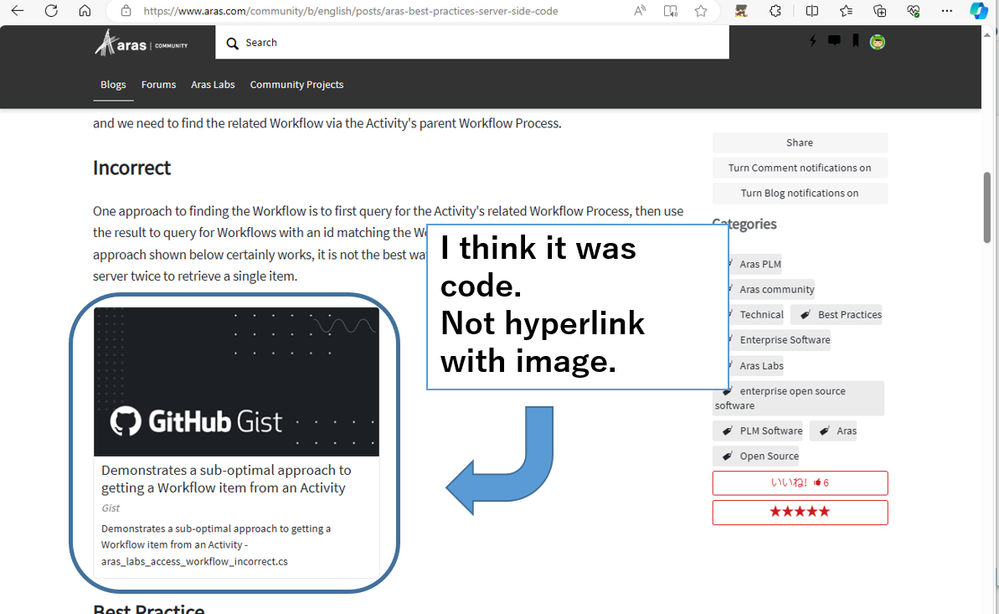Open the Best Practices category tag
This screenshot has width=999, height=614.
click(x=836, y=315)
